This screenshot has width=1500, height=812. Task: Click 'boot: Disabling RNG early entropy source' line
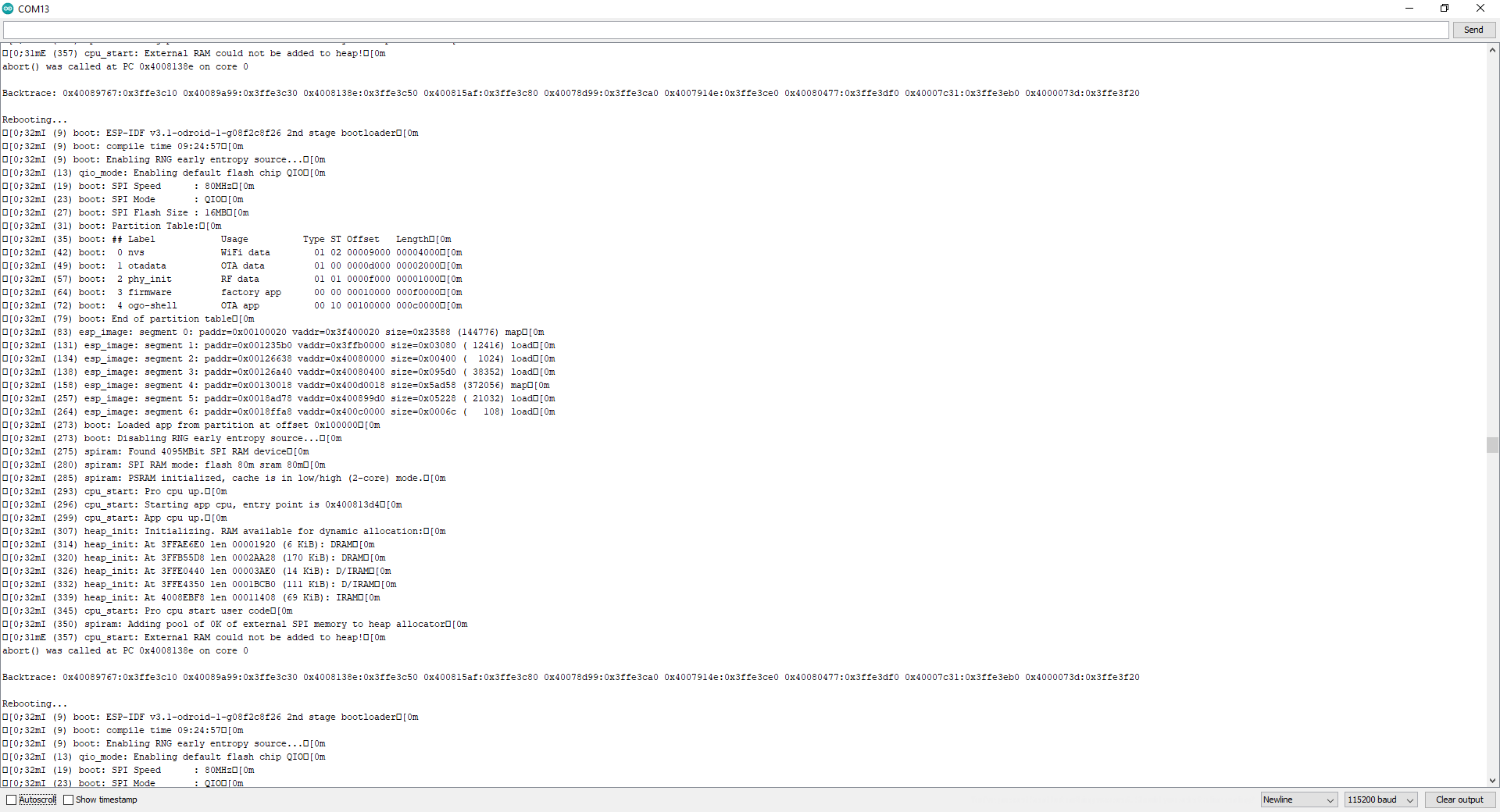172,438
